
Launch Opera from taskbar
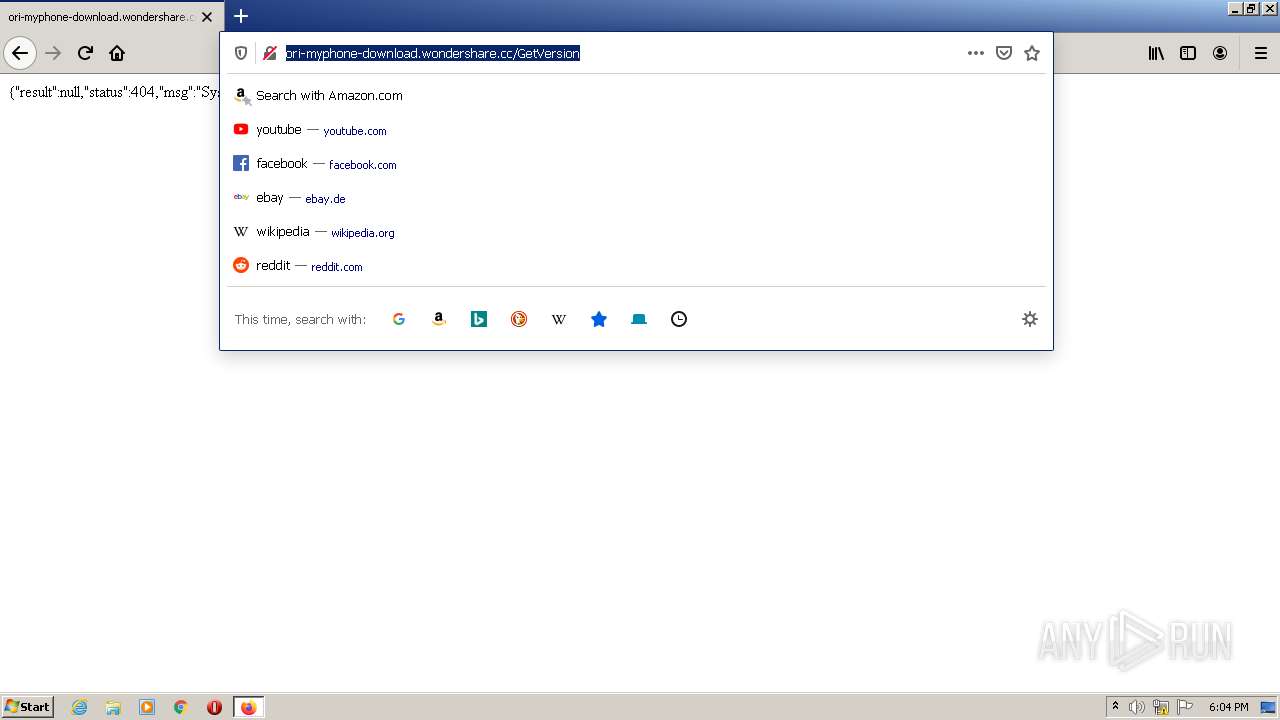click(214, 707)
